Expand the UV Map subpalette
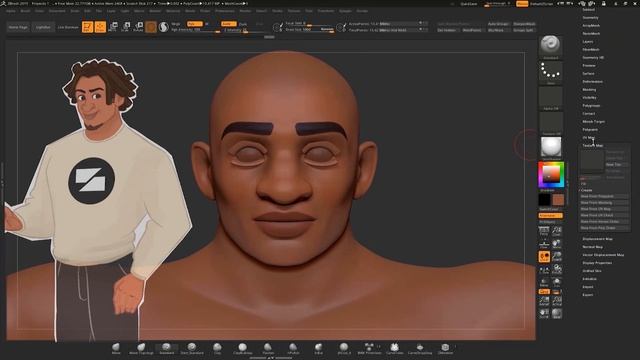 589,138
